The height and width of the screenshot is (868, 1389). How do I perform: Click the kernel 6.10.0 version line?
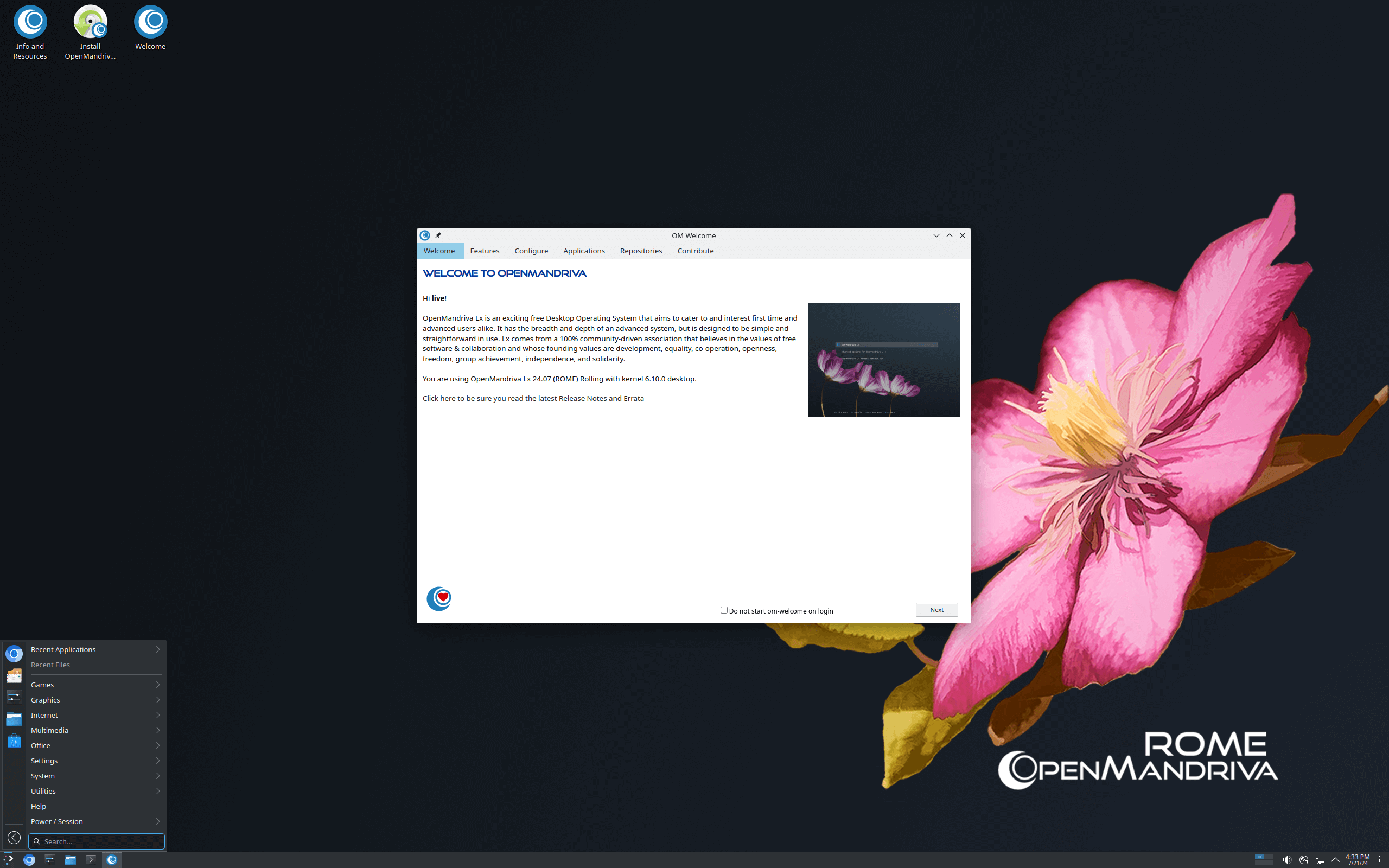[559, 379]
